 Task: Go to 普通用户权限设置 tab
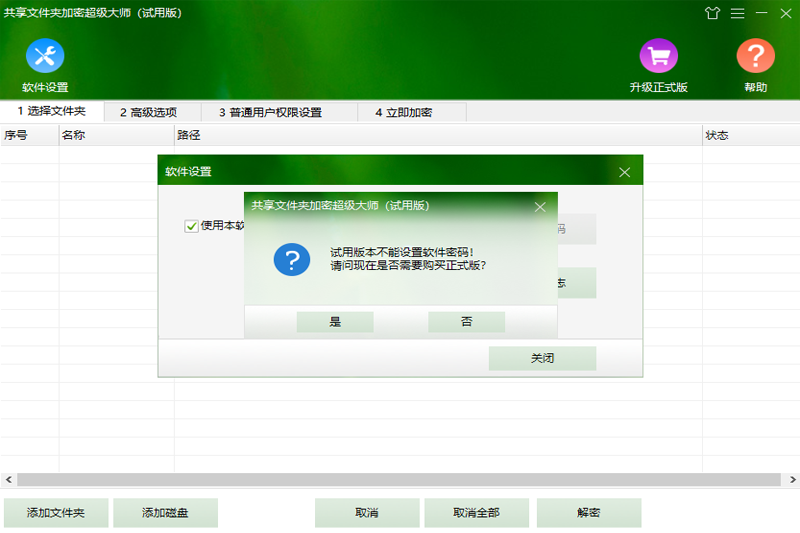tap(270, 112)
